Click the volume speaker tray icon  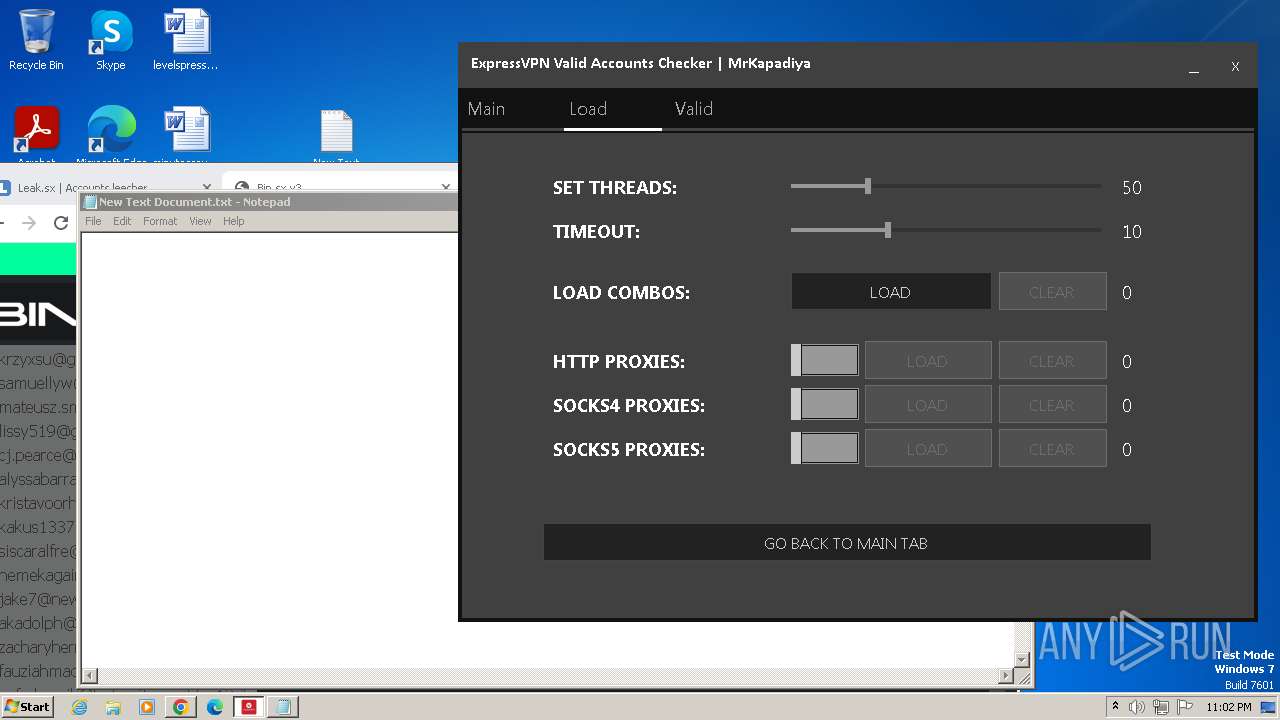point(1137,707)
